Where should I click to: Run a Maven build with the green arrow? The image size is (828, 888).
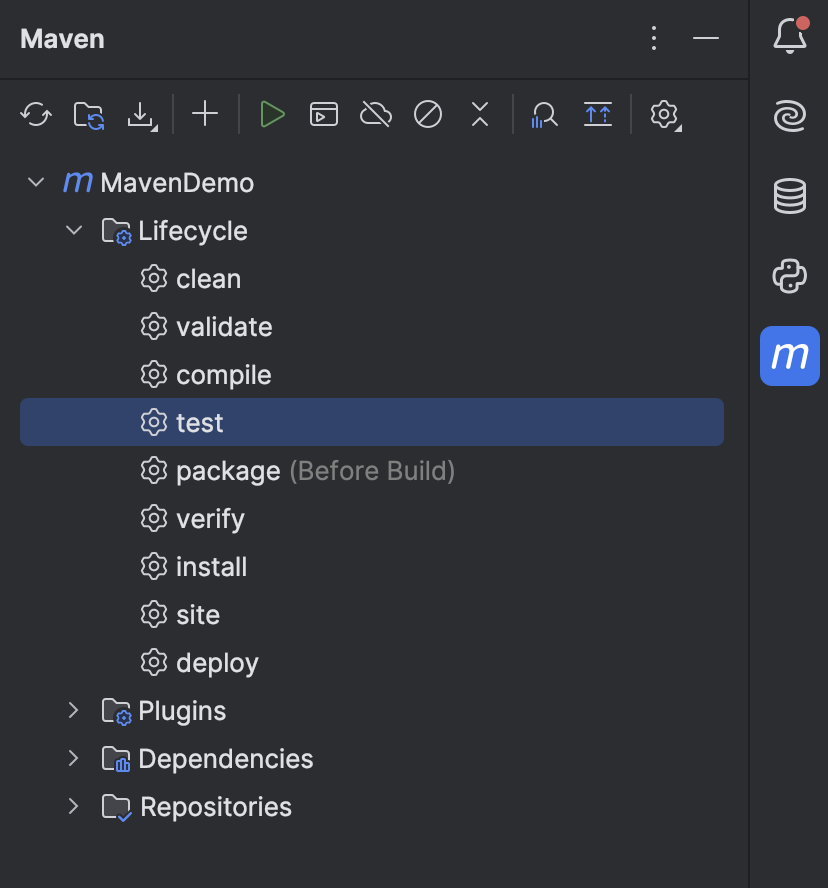[272, 113]
